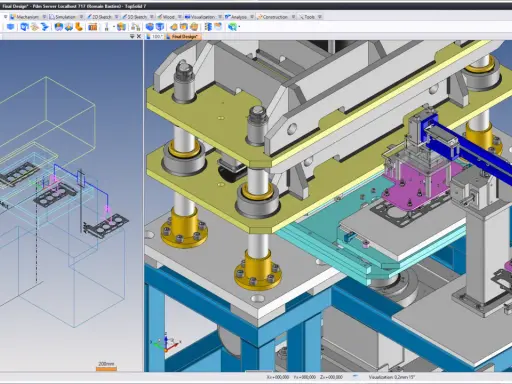Open the dropdown pin next to Analysis tab

click(x=252, y=17)
